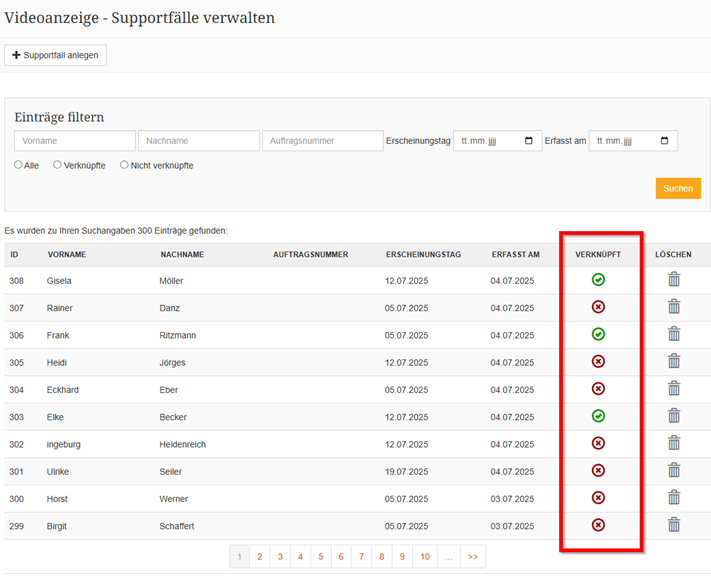Select the Verknüpfte radio button
Screen dimensions: 711x585
pyautogui.click(x=57, y=165)
